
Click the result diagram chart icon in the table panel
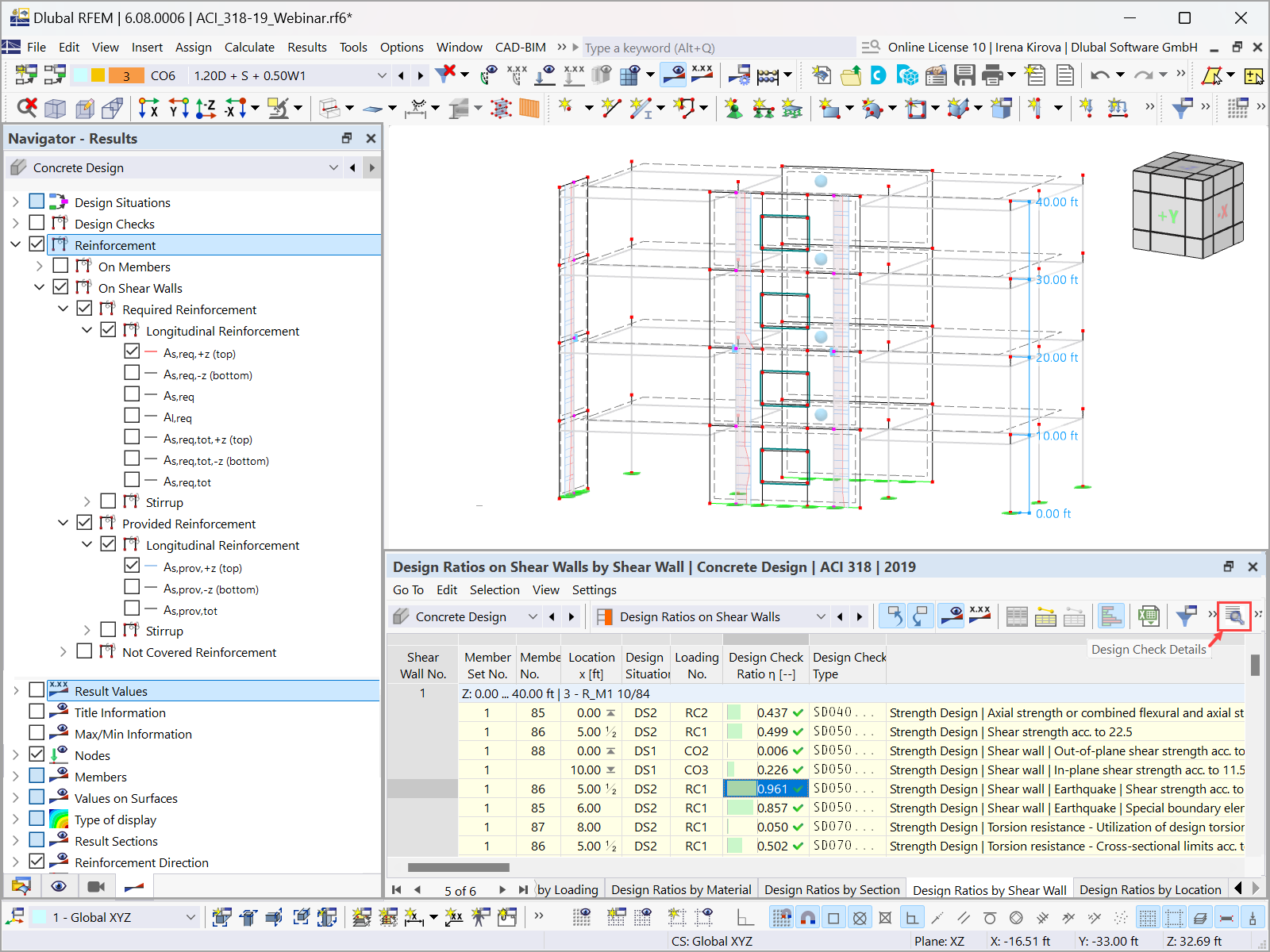pyautogui.click(x=1111, y=616)
